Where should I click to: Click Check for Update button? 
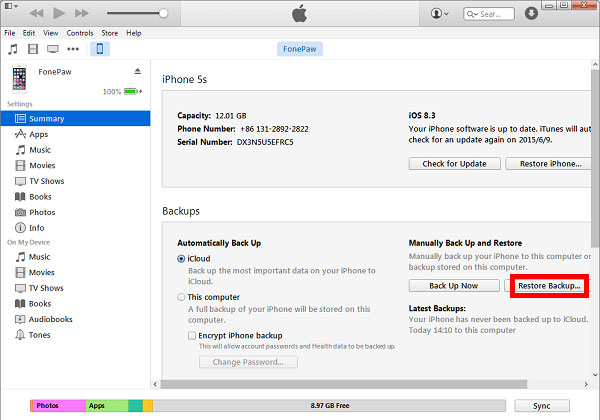pyautogui.click(x=454, y=164)
